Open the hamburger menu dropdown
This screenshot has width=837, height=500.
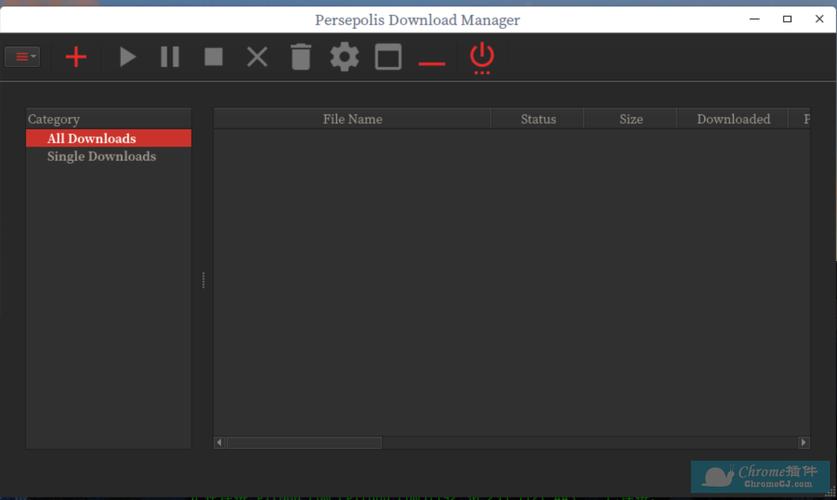(x=22, y=57)
